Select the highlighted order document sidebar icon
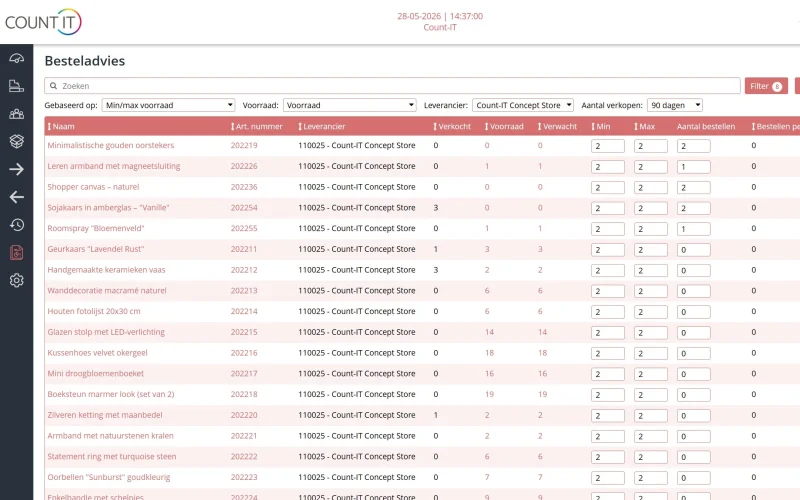This screenshot has width=800, height=500. tap(16, 253)
